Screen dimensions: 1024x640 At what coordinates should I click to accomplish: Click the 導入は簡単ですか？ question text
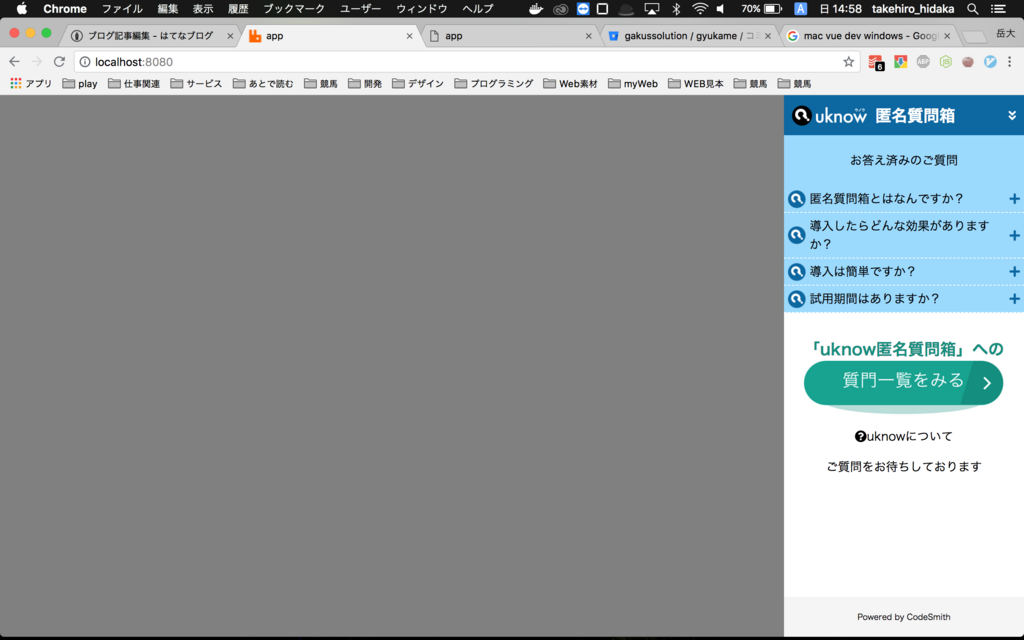pos(863,271)
